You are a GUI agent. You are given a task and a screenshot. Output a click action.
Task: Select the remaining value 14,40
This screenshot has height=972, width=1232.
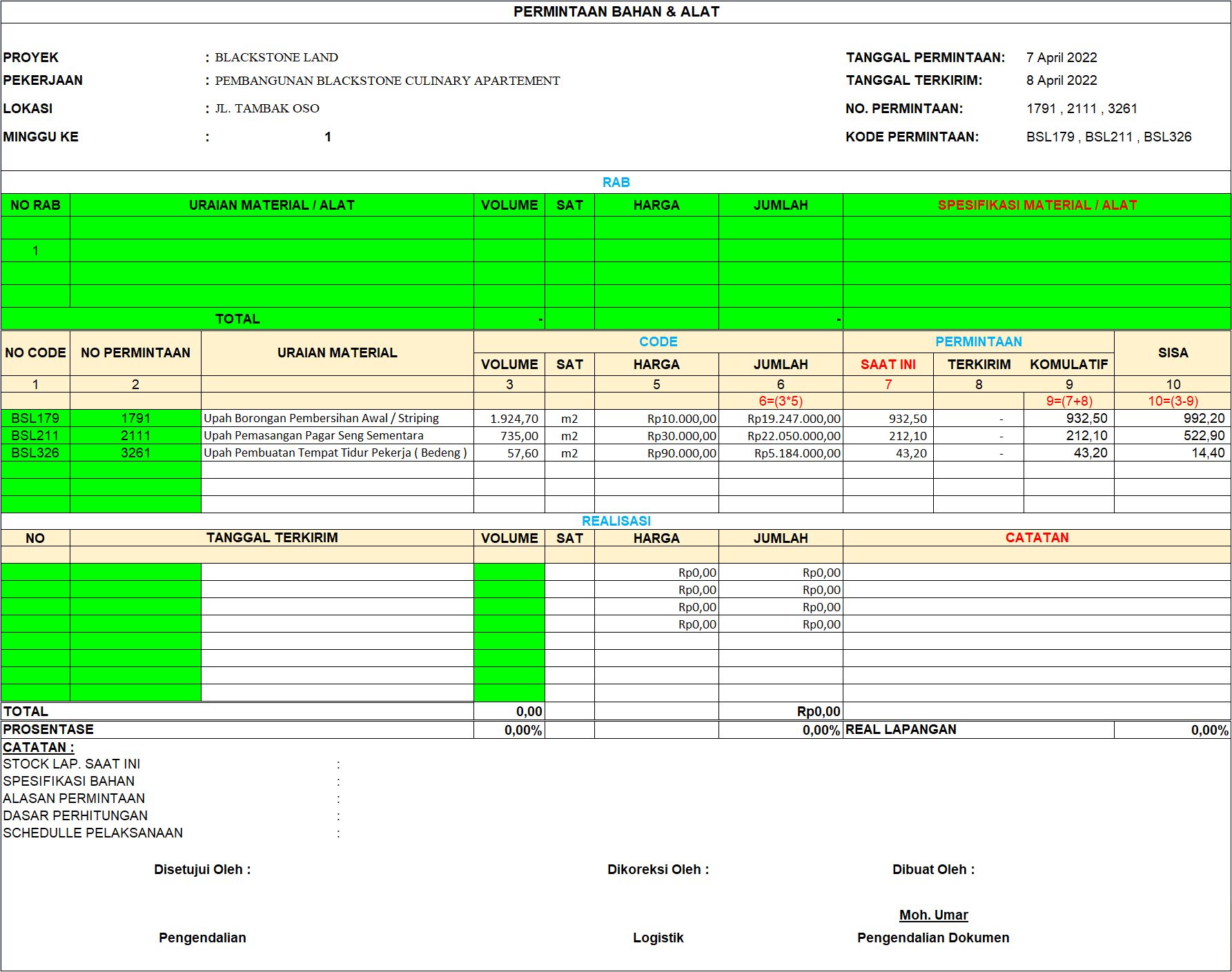1209,453
